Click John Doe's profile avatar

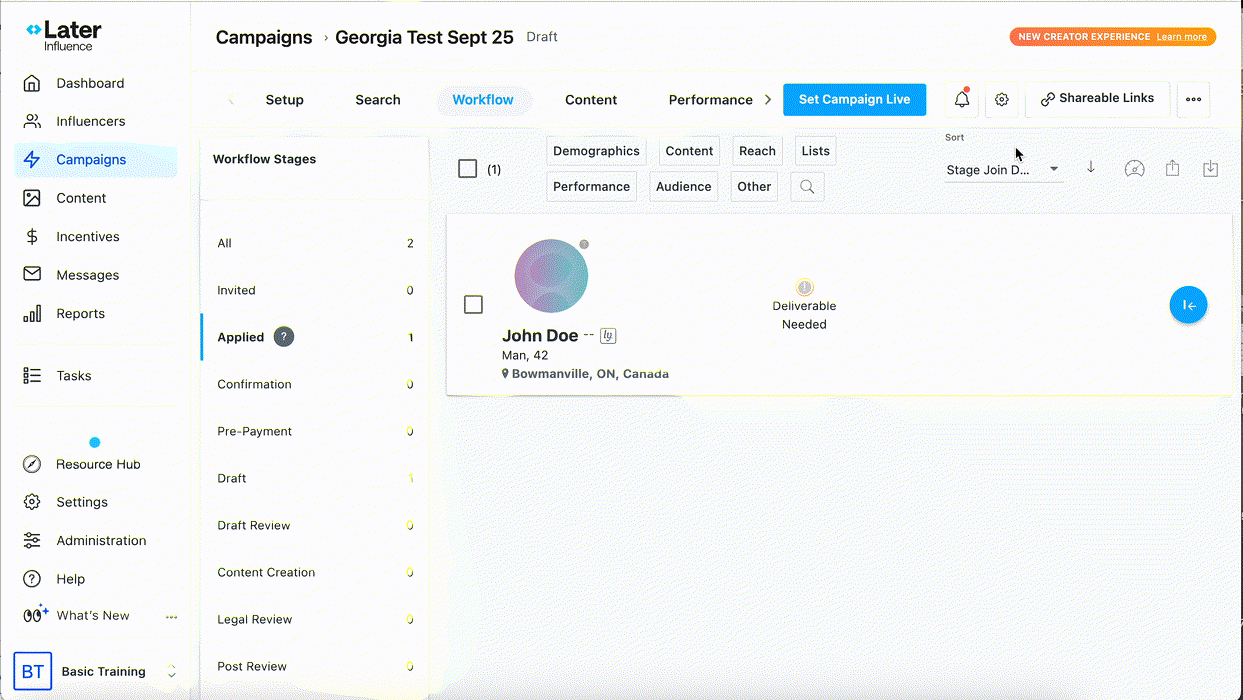tap(551, 276)
